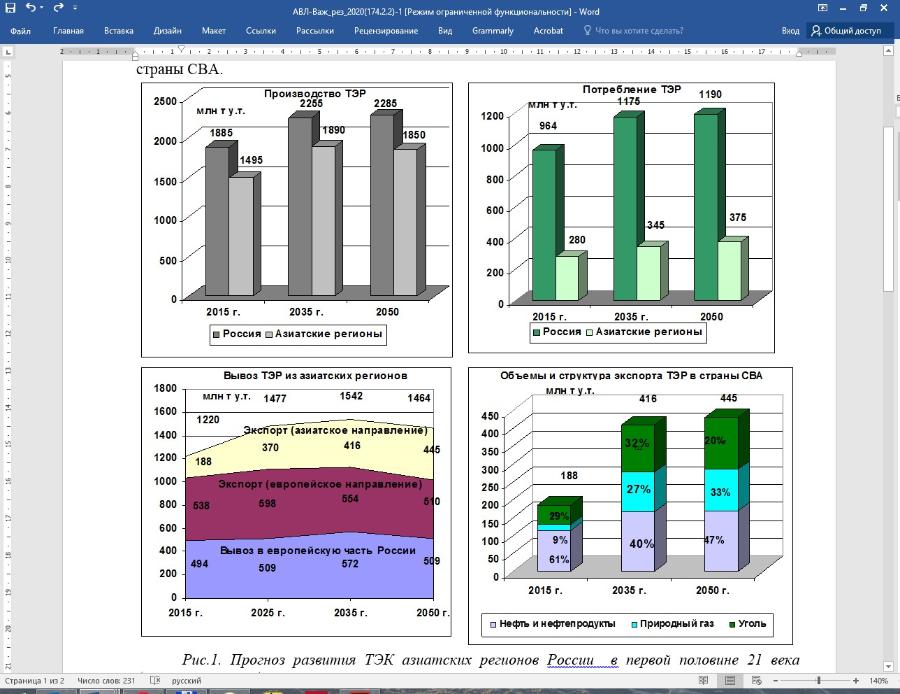Click the Undo arrow icon
The height and width of the screenshot is (694, 900).
point(31,8)
